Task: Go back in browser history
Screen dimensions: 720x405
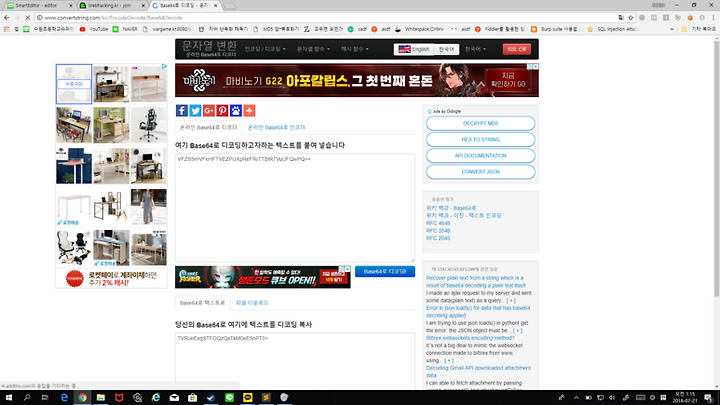Action: click(x=6, y=17)
